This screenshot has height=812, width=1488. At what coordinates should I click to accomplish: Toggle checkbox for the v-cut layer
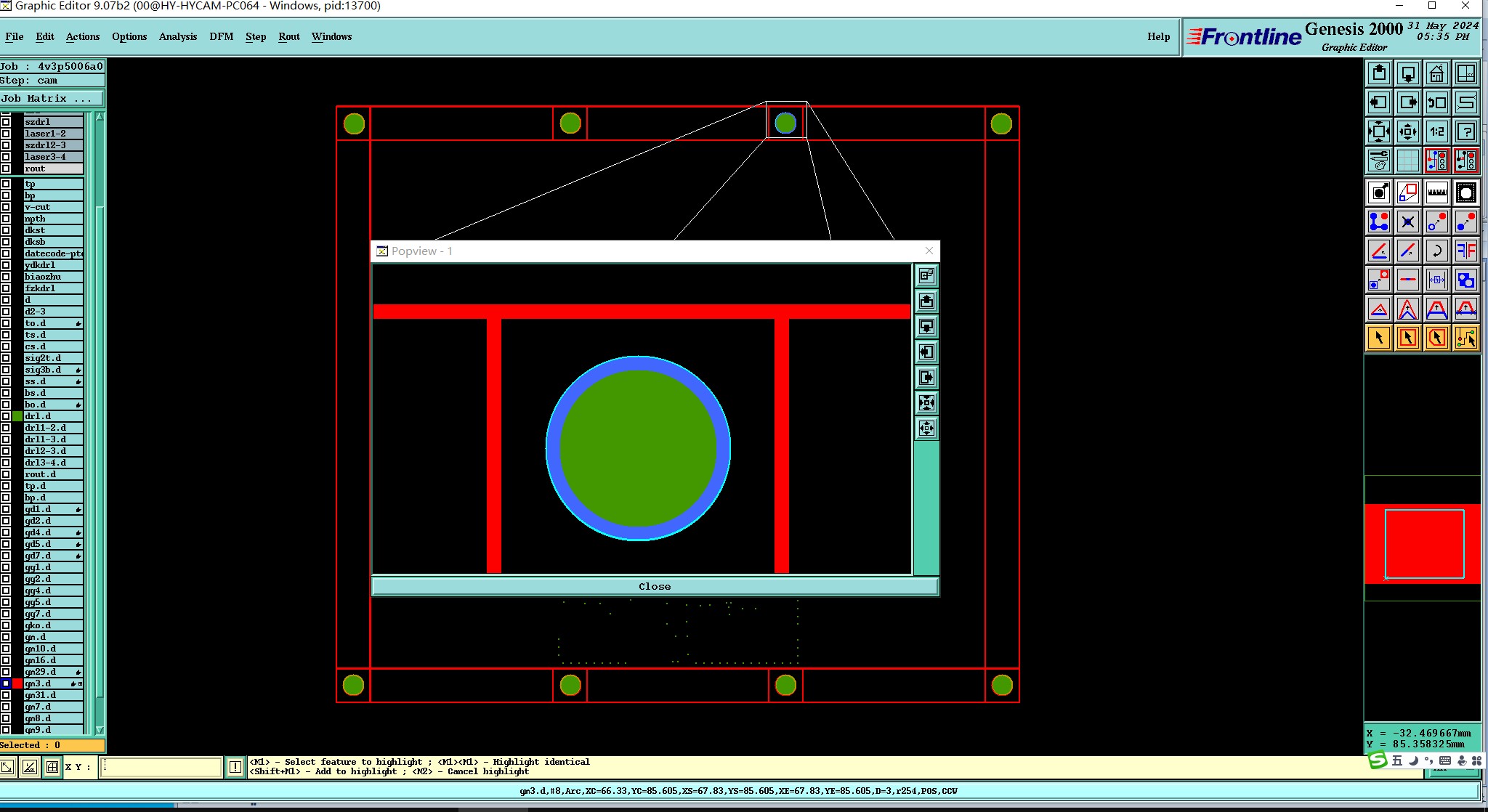[x=6, y=207]
